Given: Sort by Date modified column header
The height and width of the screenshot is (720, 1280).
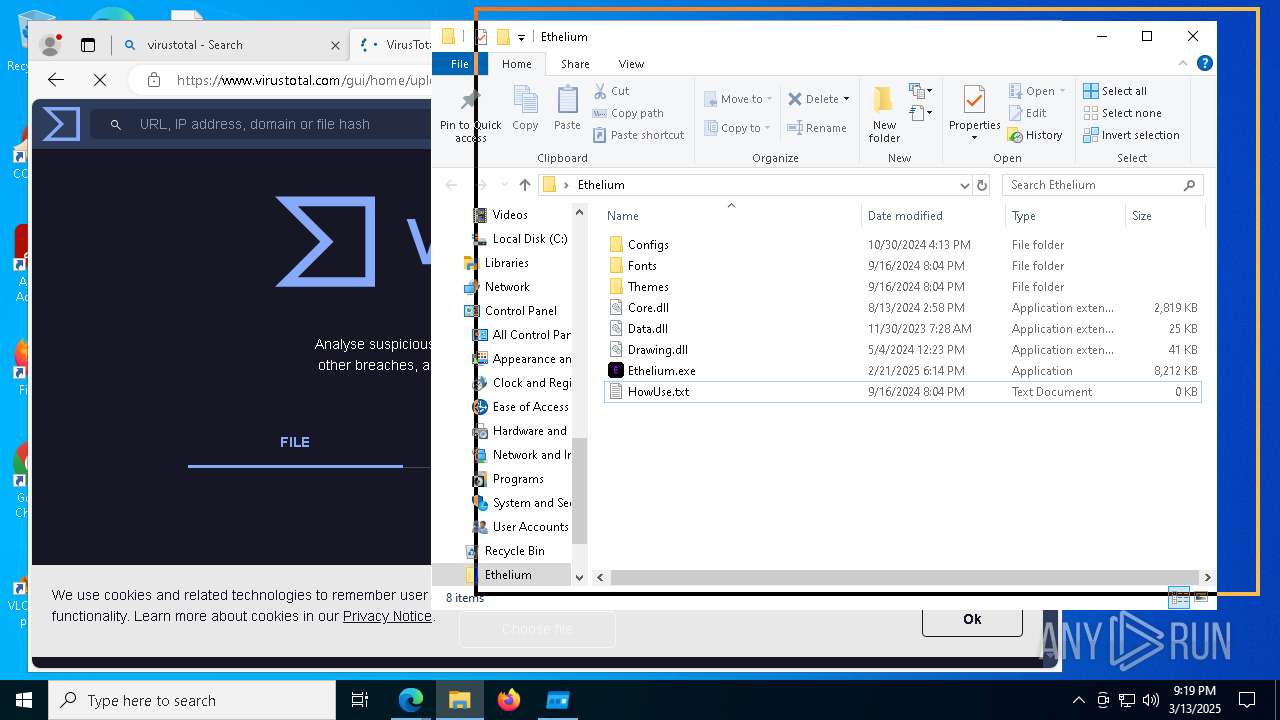Looking at the screenshot, I should (x=933, y=216).
